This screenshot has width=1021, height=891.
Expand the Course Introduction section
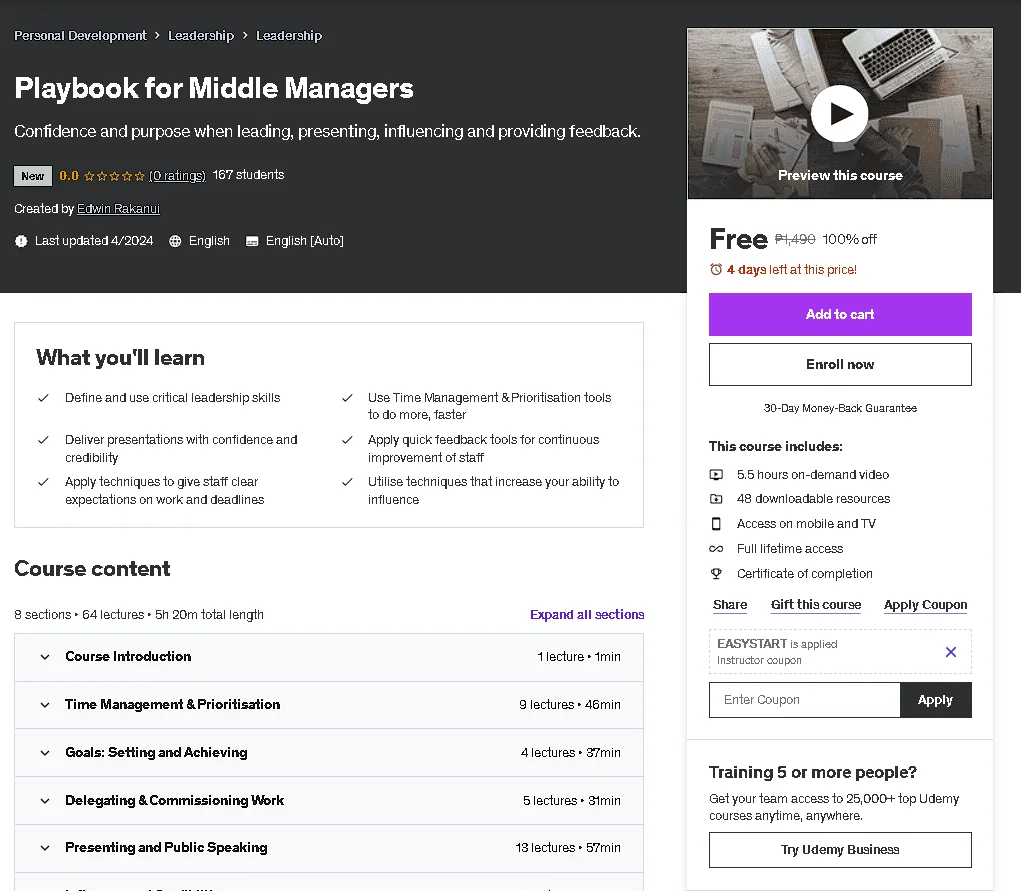[x=329, y=657]
